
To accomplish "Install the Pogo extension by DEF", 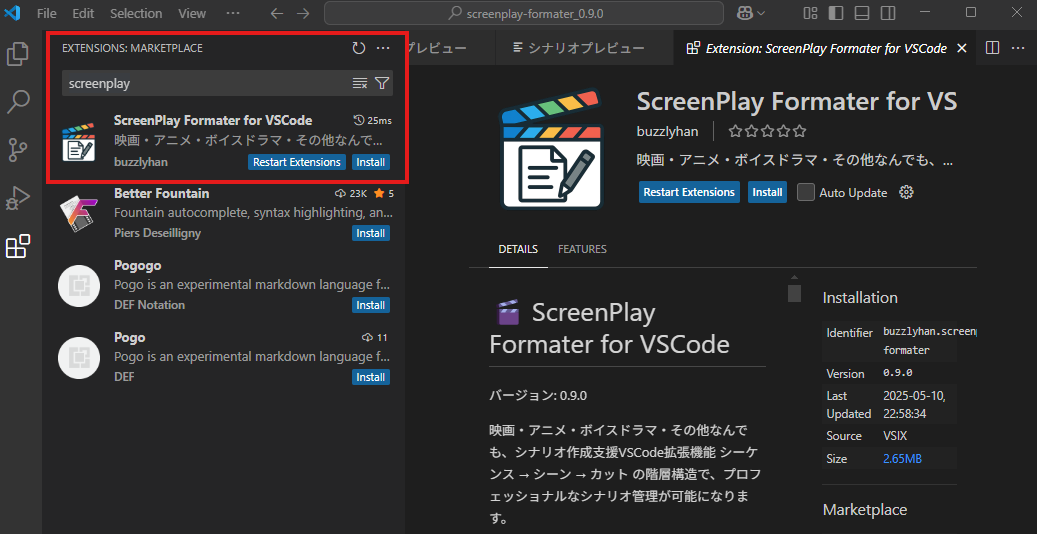I will tap(371, 377).
